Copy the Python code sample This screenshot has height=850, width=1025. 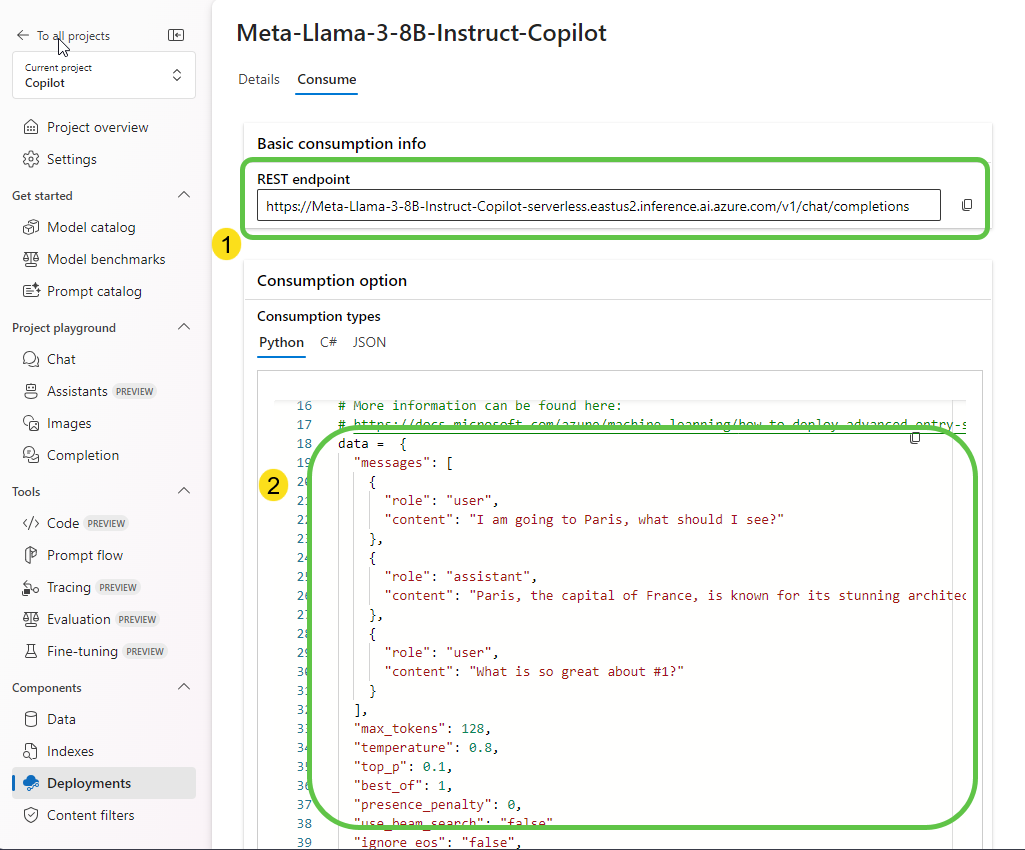coord(915,438)
